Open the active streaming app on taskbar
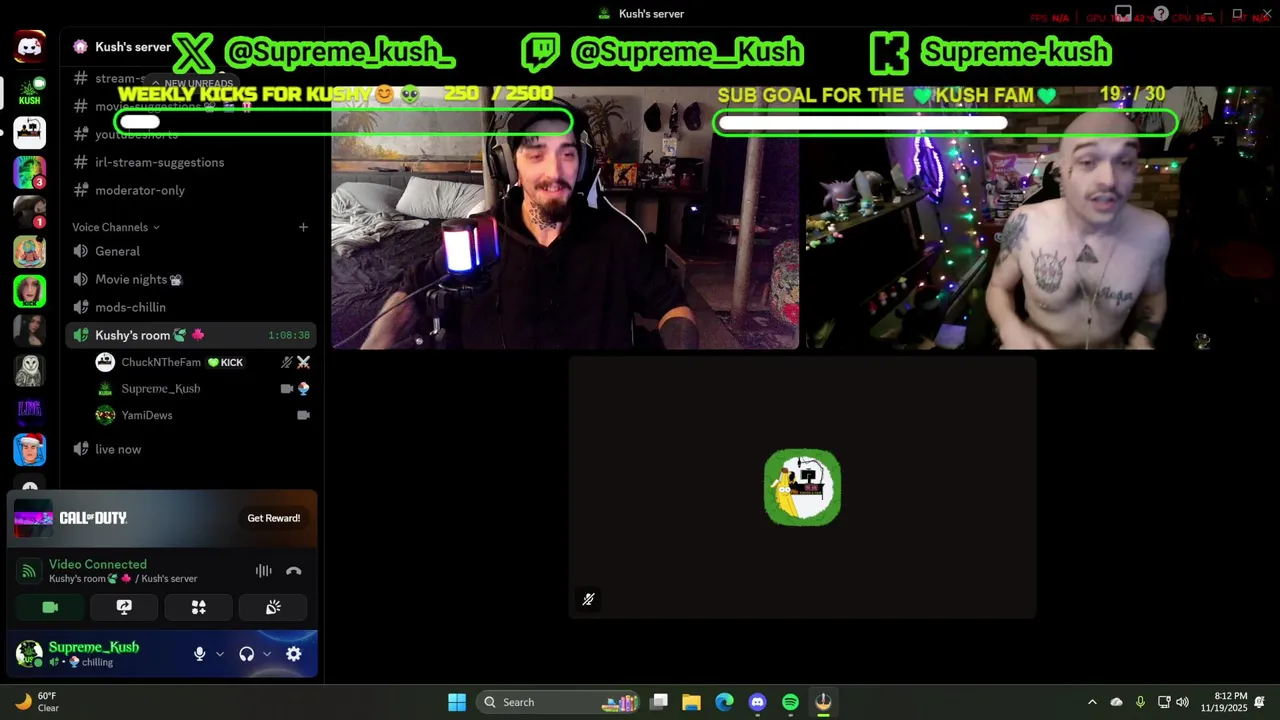The image size is (1280, 720). point(823,702)
